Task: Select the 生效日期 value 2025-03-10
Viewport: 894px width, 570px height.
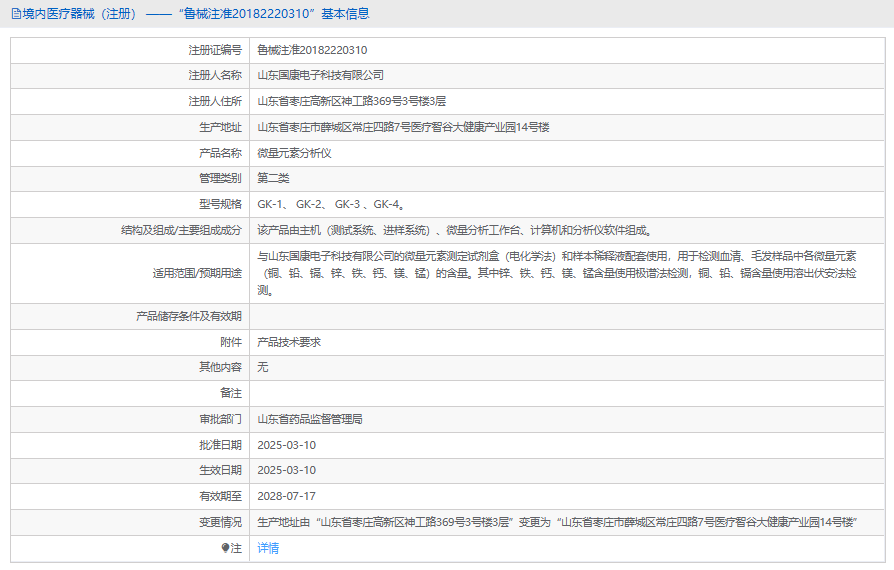Action: [286, 470]
